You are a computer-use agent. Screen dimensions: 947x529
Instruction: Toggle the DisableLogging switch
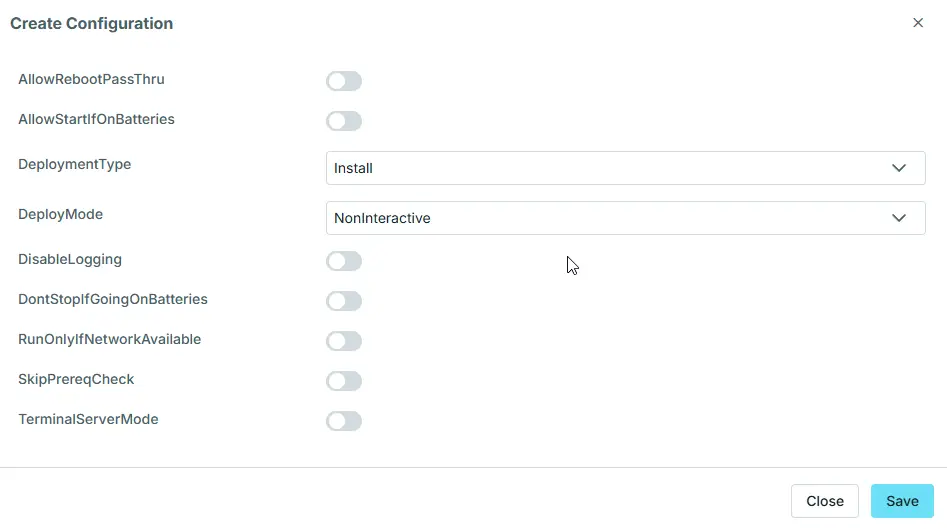[344, 261]
